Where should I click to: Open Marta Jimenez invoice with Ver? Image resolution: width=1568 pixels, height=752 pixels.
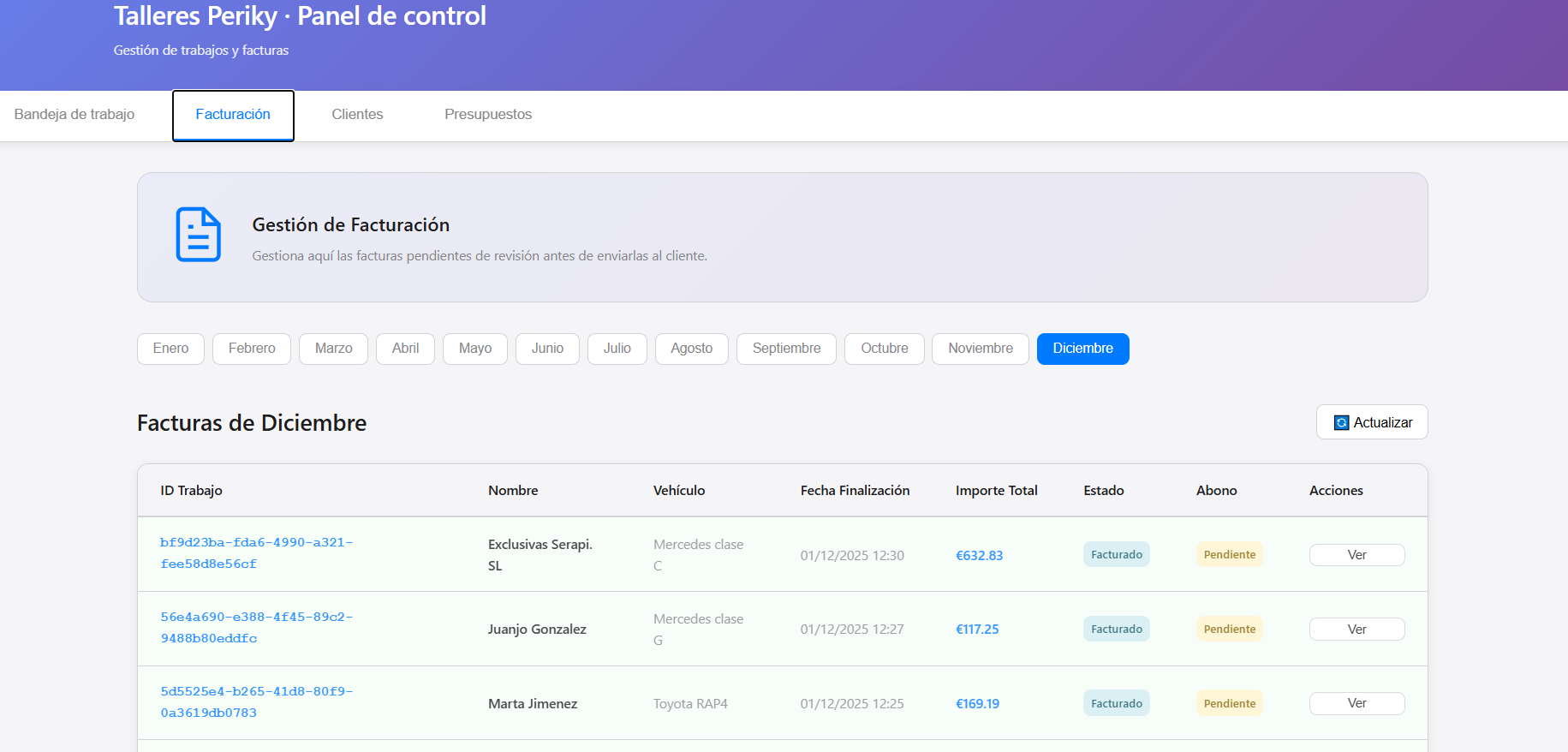(1356, 703)
